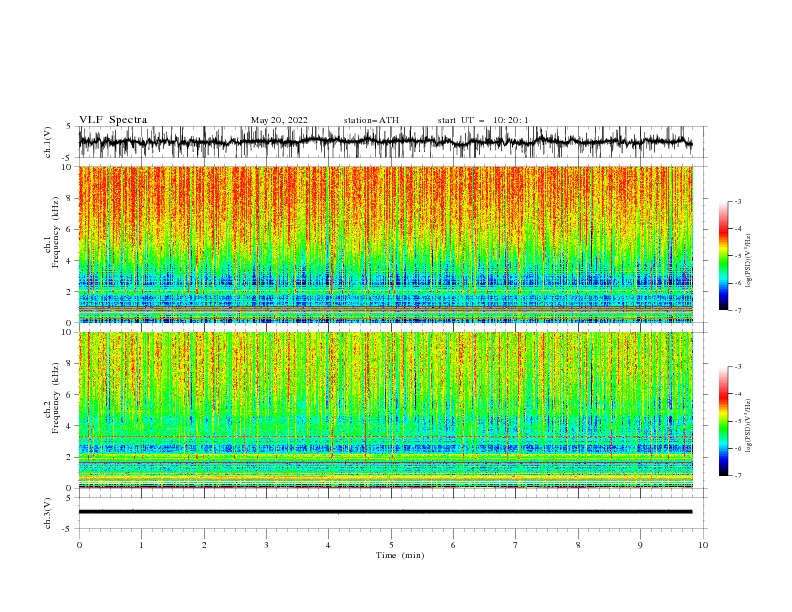Click the ch.1 color bar log(PSD) label
This screenshot has width=792, height=612.
pyautogui.click(x=748, y=261)
